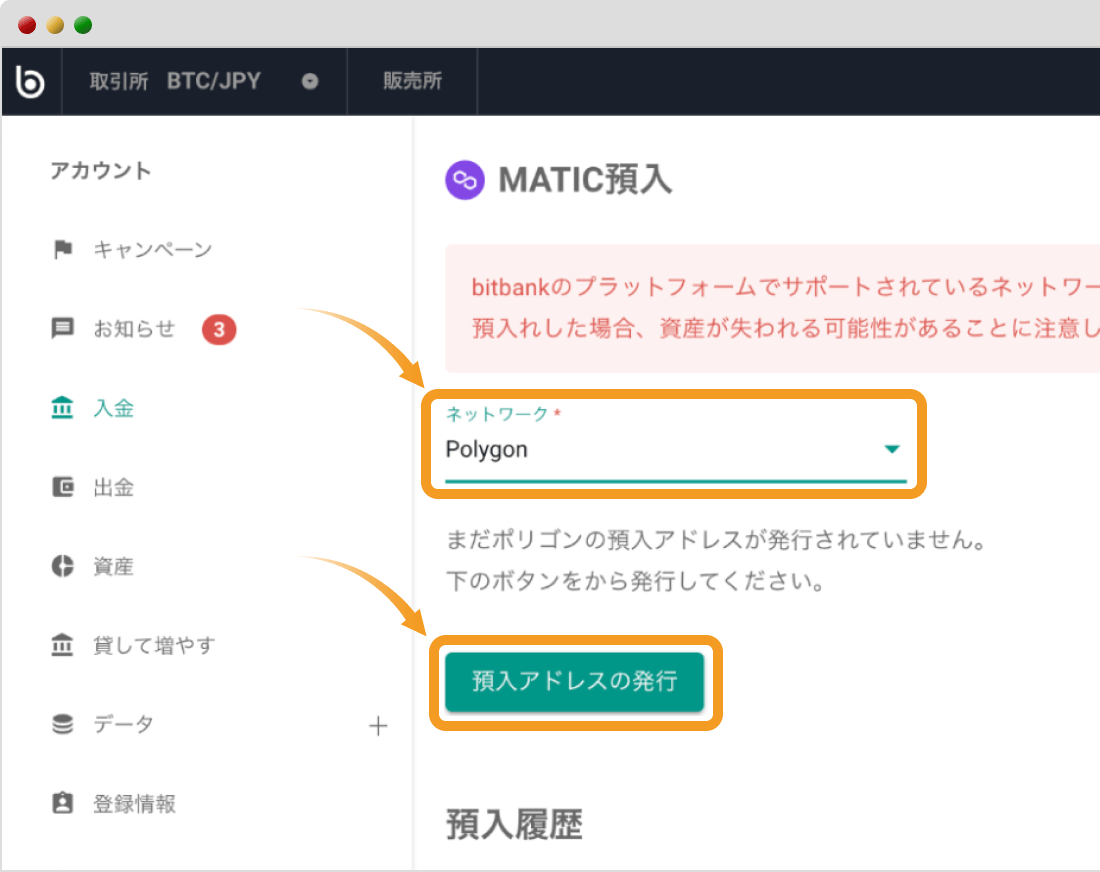Image resolution: width=1100 pixels, height=872 pixels.
Task: Click the 出金 wallet icon
Action: coord(62,487)
